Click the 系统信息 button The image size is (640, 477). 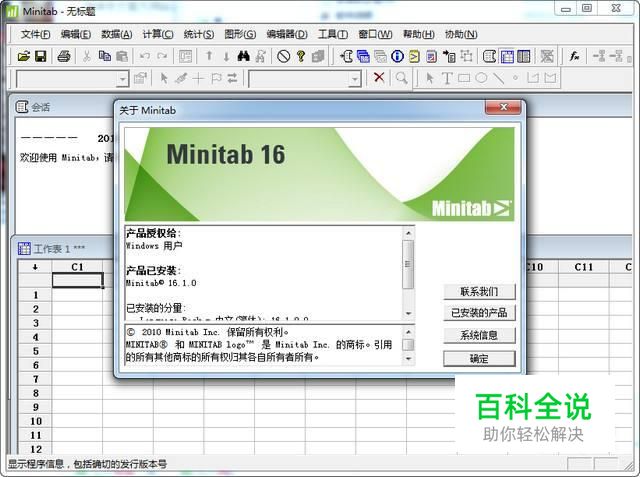tap(479, 335)
